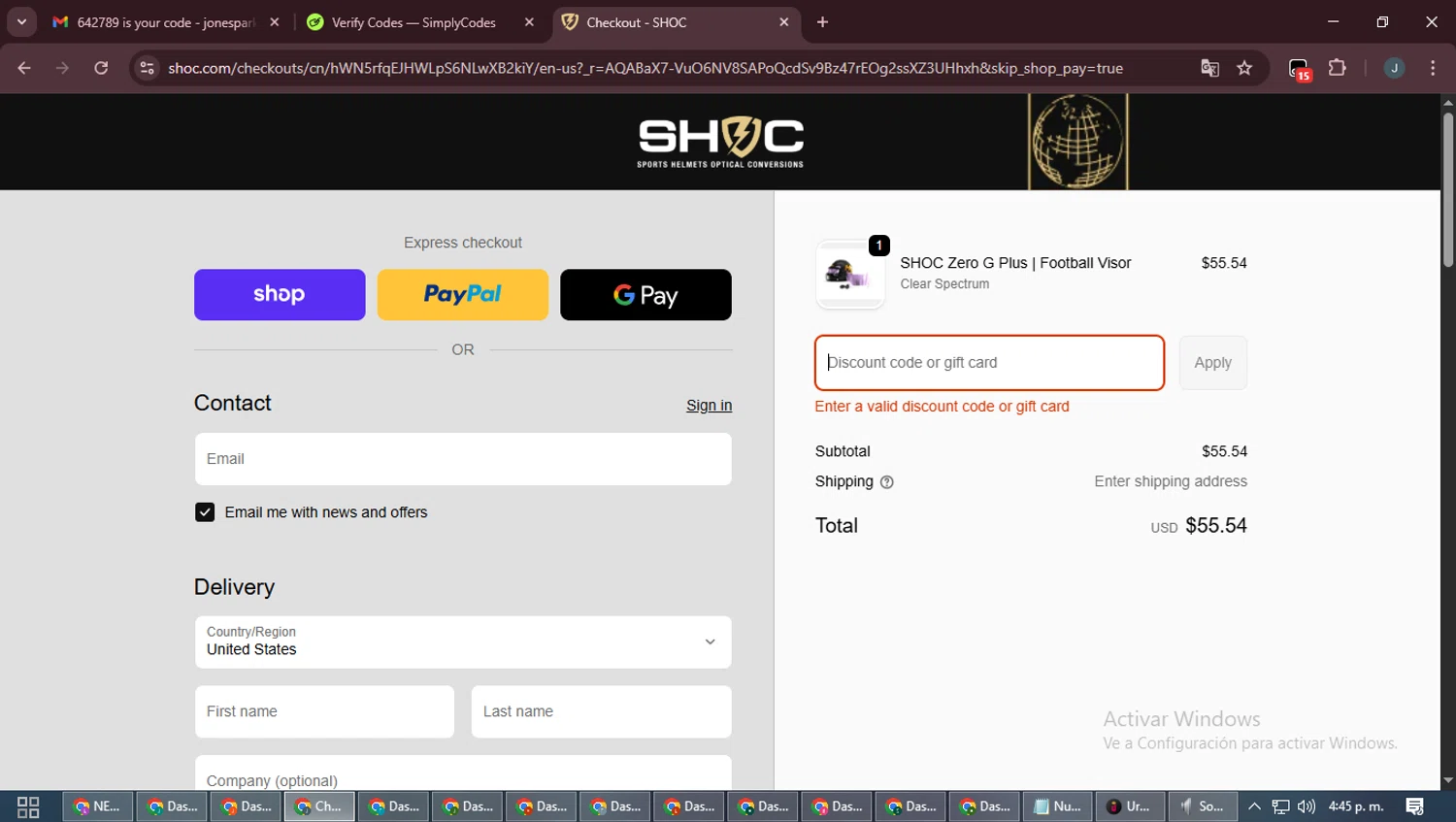Click the SHOC logo in the header

720,143
